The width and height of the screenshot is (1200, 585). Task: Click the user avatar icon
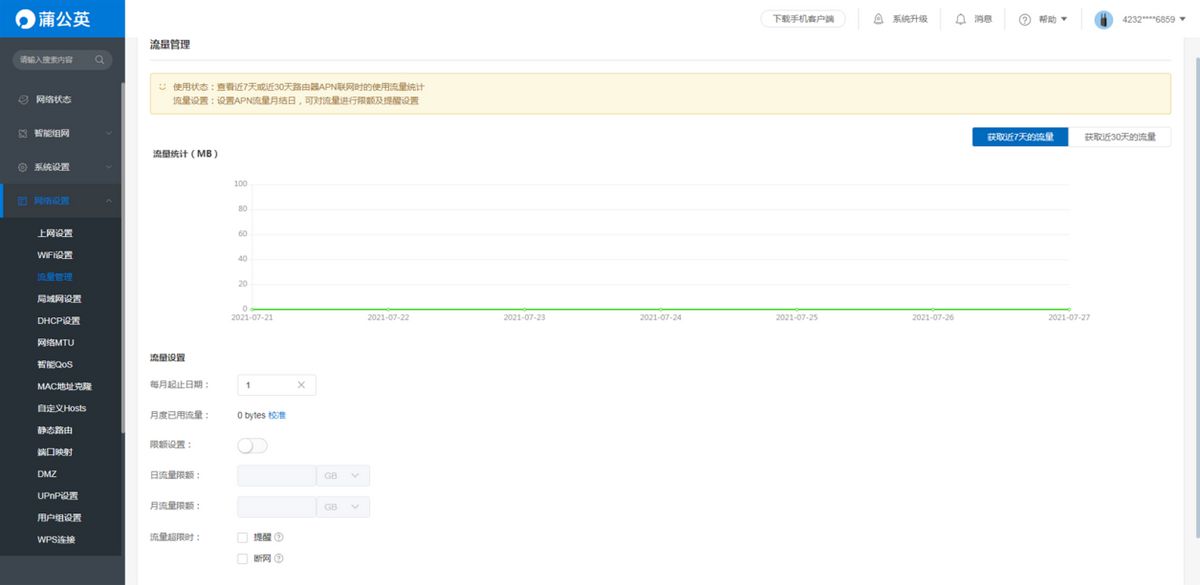[1104, 19]
